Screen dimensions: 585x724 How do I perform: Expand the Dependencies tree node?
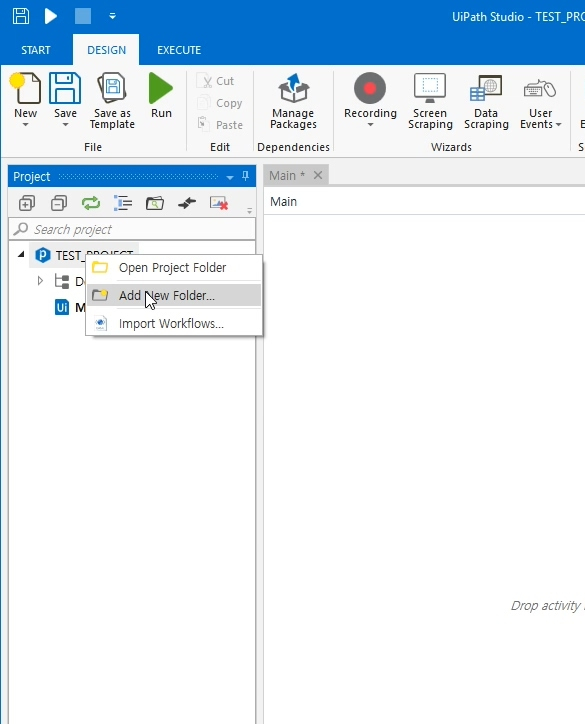pyautogui.click(x=40, y=281)
